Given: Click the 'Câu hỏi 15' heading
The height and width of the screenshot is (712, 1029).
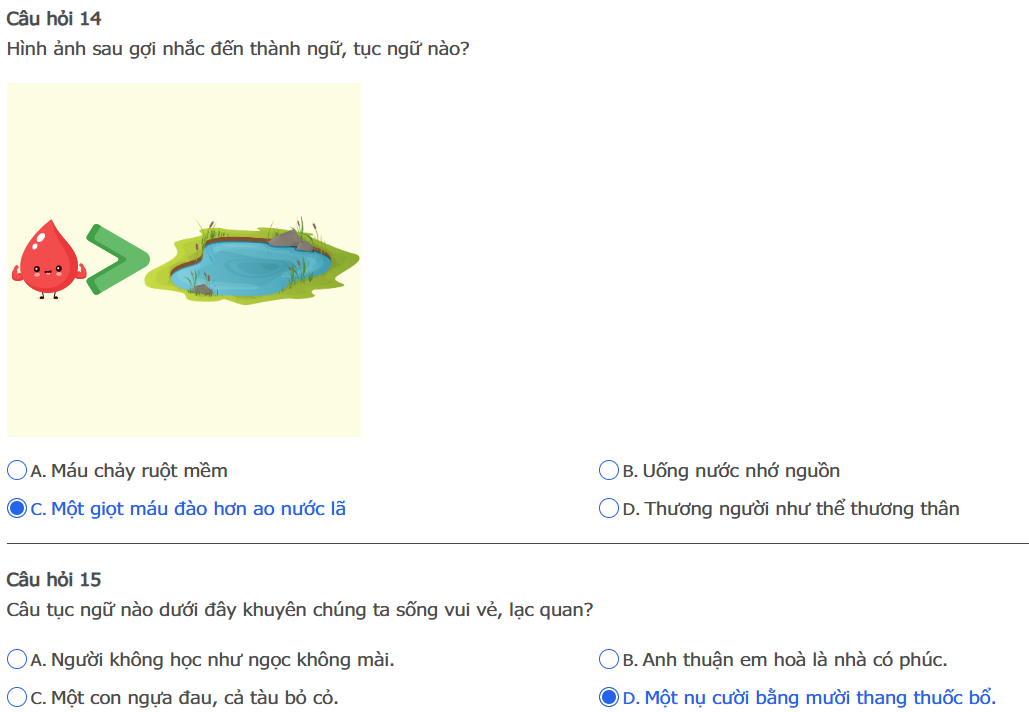Looking at the screenshot, I should pyautogui.click(x=53, y=579).
